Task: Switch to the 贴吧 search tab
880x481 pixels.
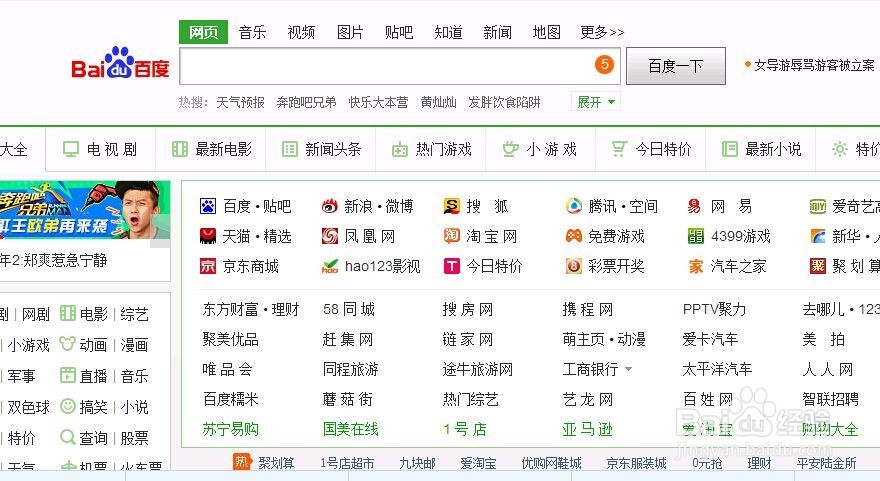Action: click(399, 32)
